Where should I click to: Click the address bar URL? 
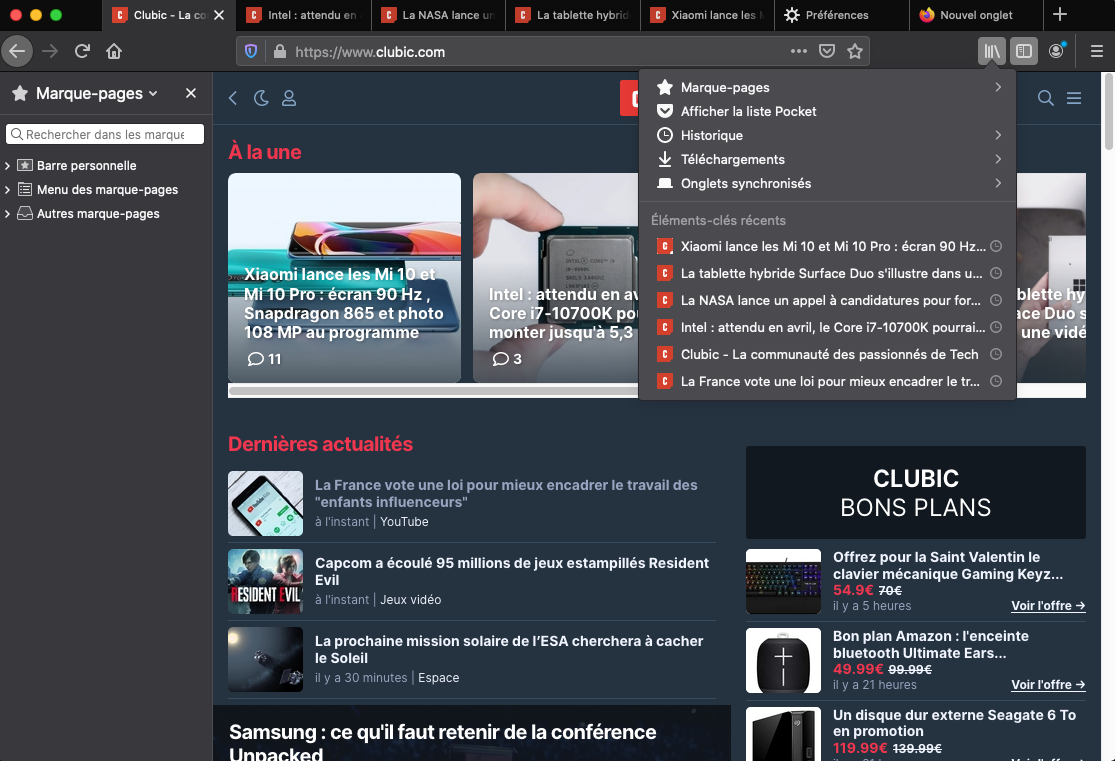[370, 52]
